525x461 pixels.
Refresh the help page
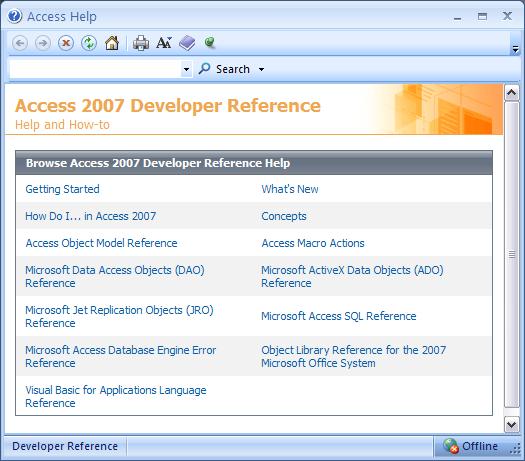coord(89,43)
